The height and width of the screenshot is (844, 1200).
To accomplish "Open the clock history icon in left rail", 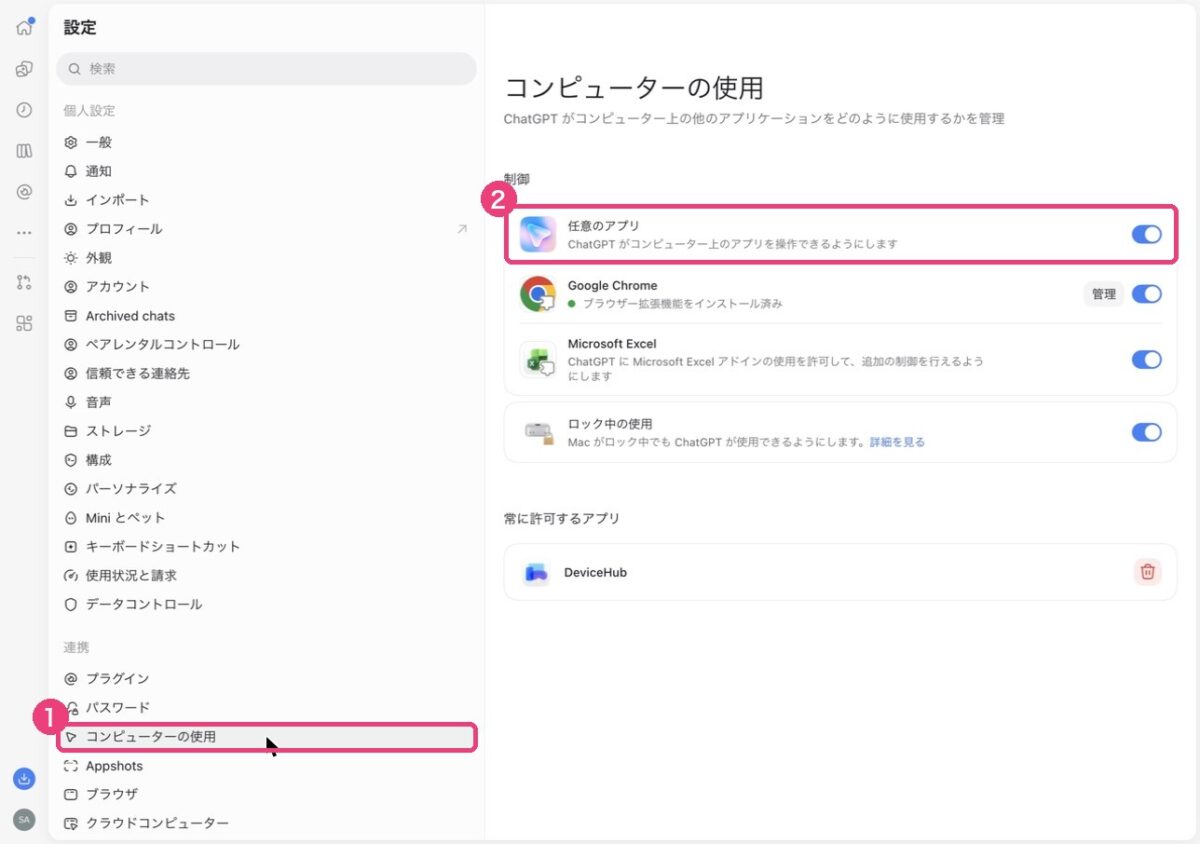I will [x=24, y=110].
